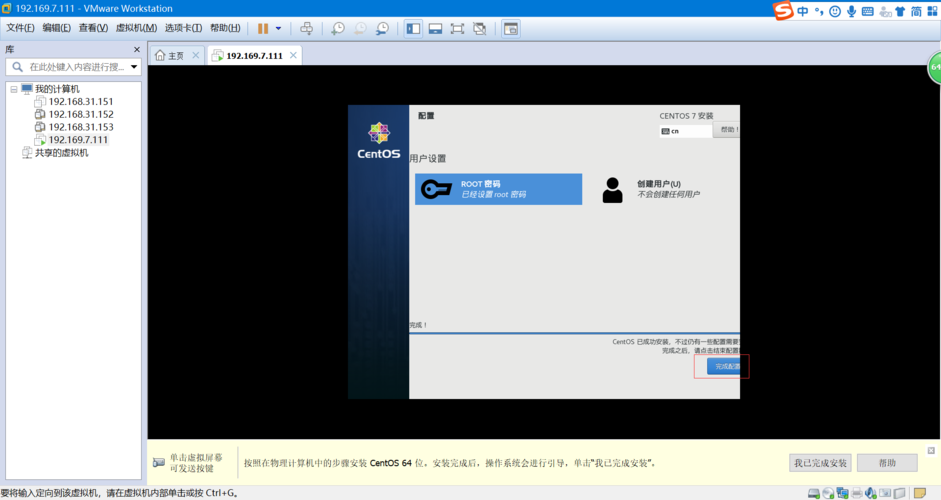Click the 我已完成安装 button
This screenshot has width=941, height=500.
point(820,463)
